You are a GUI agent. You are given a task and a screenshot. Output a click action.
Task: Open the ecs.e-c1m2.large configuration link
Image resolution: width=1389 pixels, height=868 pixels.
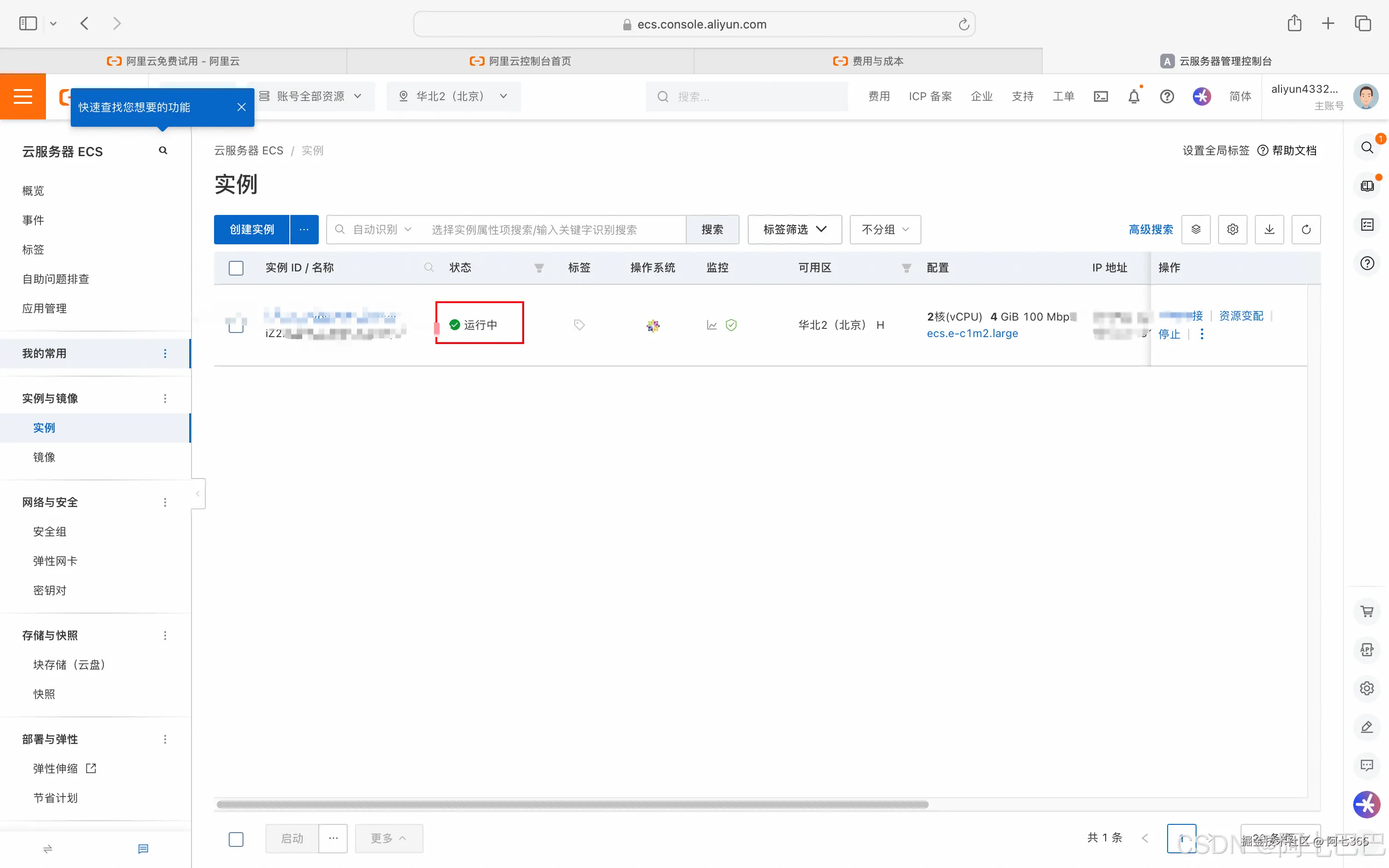point(972,333)
